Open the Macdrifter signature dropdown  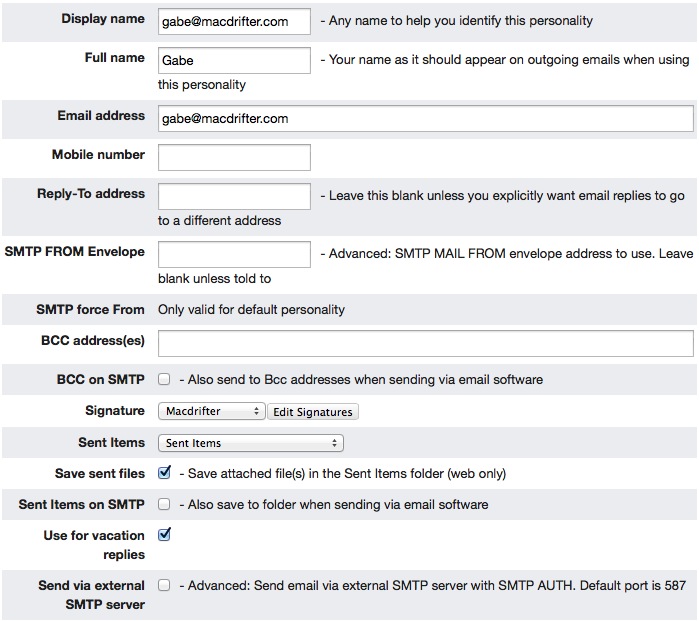(211, 411)
